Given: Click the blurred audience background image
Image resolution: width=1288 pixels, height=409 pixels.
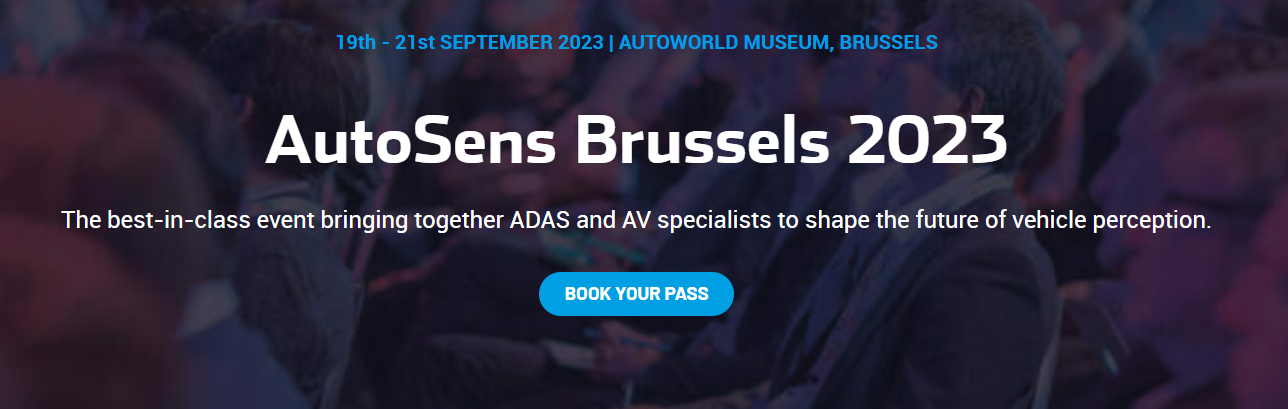Looking at the screenshot, I should point(150,330).
